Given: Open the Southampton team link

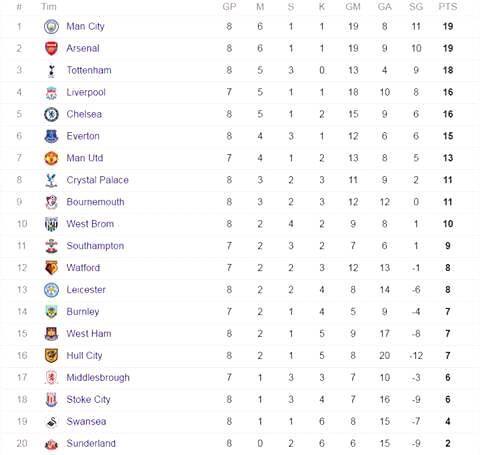Looking at the screenshot, I should point(95,246).
